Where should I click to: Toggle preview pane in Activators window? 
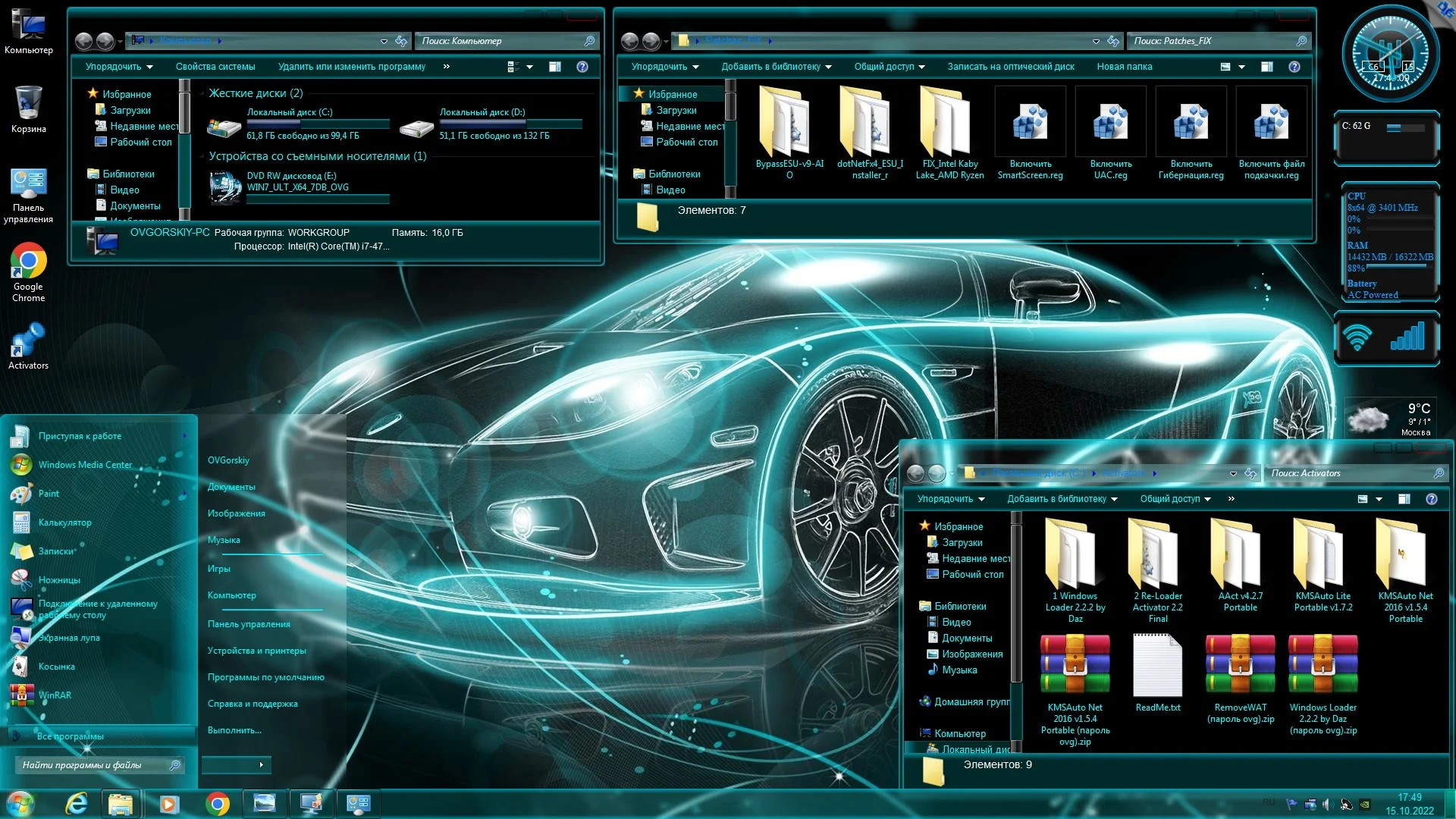pos(1404,499)
